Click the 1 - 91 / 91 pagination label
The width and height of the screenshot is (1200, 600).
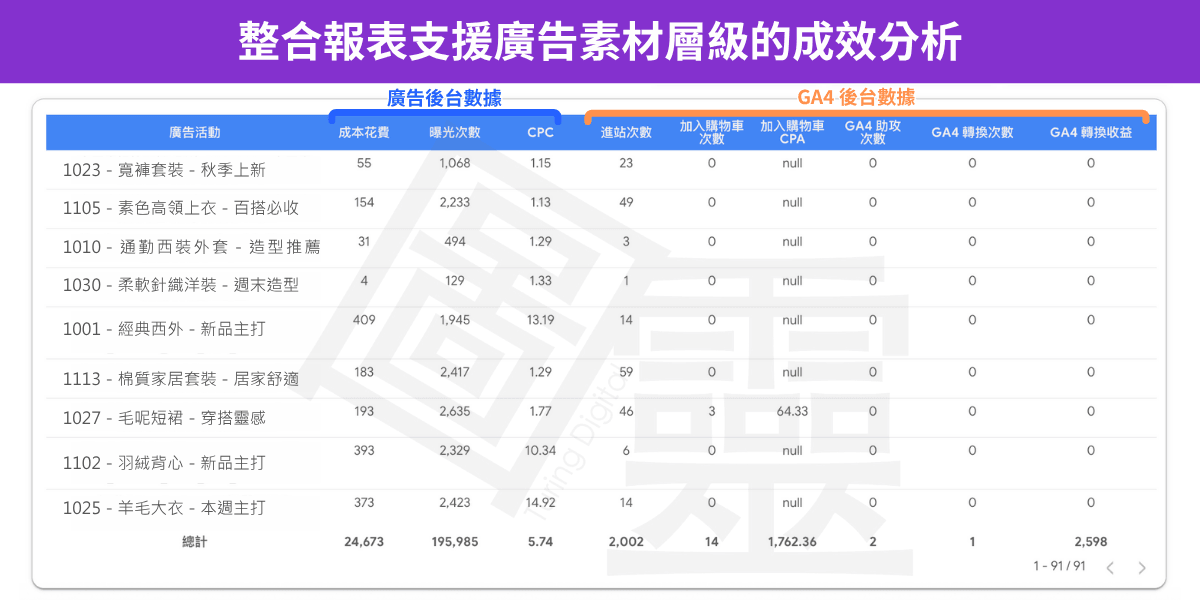pyautogui.click(x=1059, y=566)
